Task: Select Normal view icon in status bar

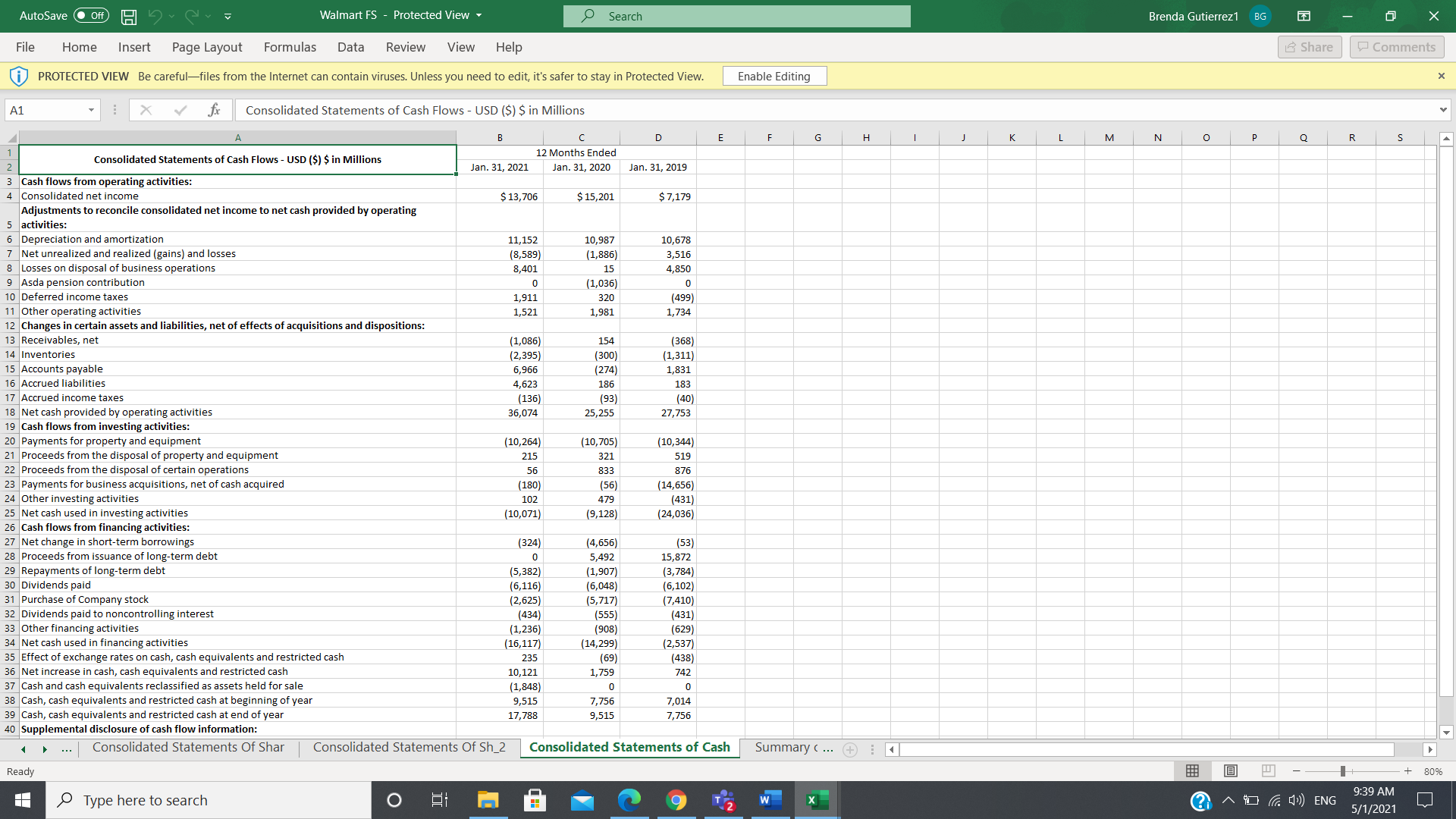Action: pyautogui.click(x=1192, y=771)
